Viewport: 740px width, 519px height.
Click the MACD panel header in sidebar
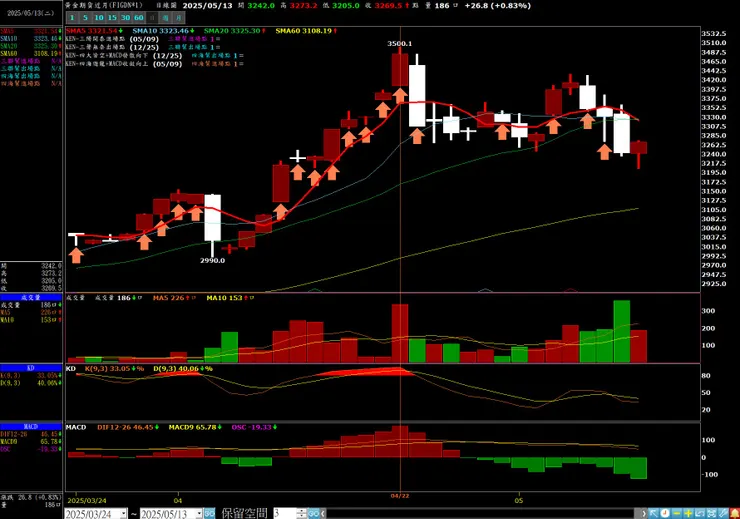point(31,426)
